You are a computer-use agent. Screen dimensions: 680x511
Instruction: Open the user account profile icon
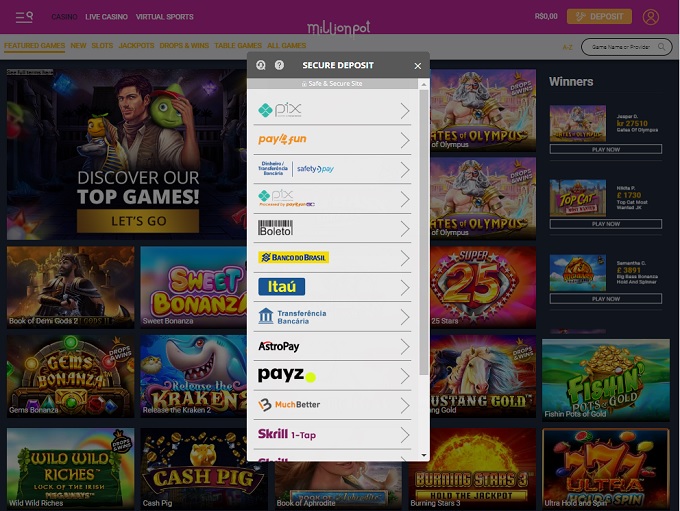pyautogui.click(x=651, y=17)
